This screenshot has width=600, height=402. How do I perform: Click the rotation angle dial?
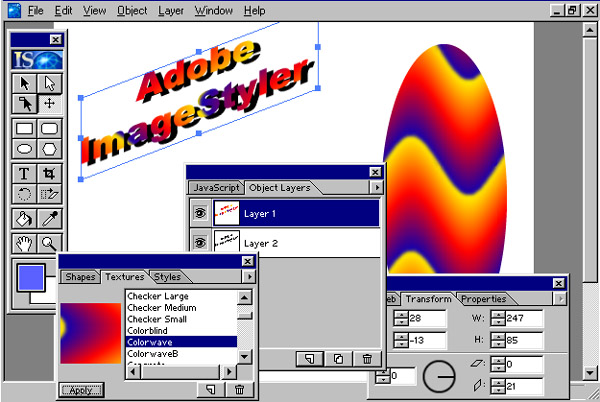(439, 376)
